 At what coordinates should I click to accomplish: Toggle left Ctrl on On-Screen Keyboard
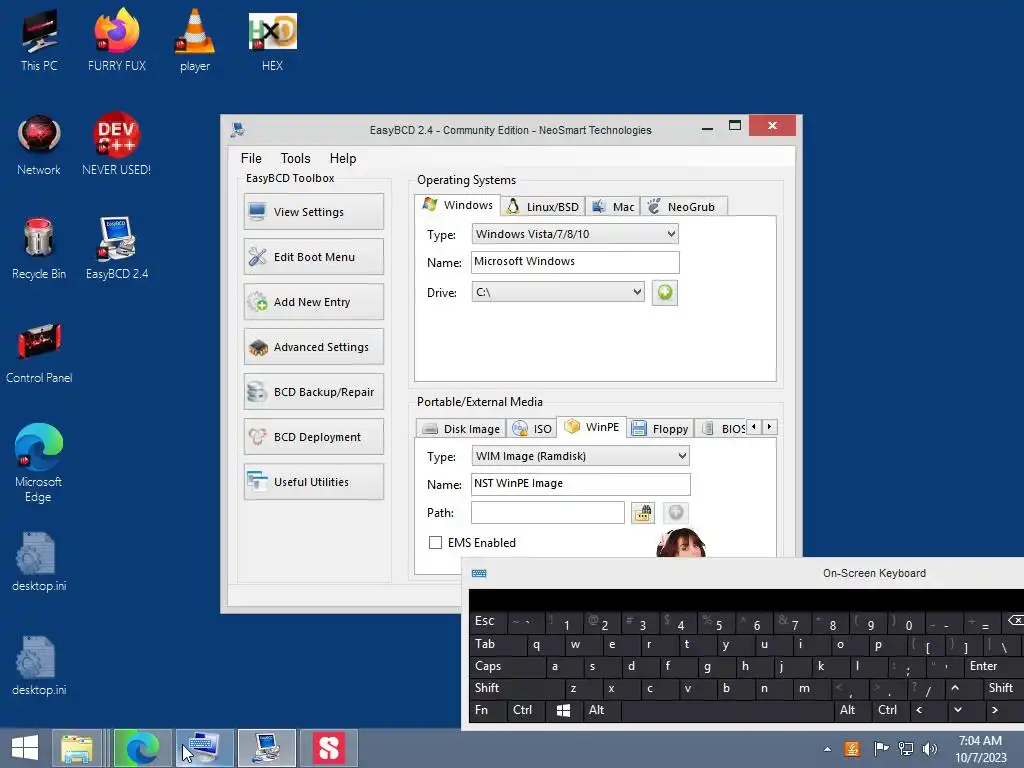(x=526, y=710)
